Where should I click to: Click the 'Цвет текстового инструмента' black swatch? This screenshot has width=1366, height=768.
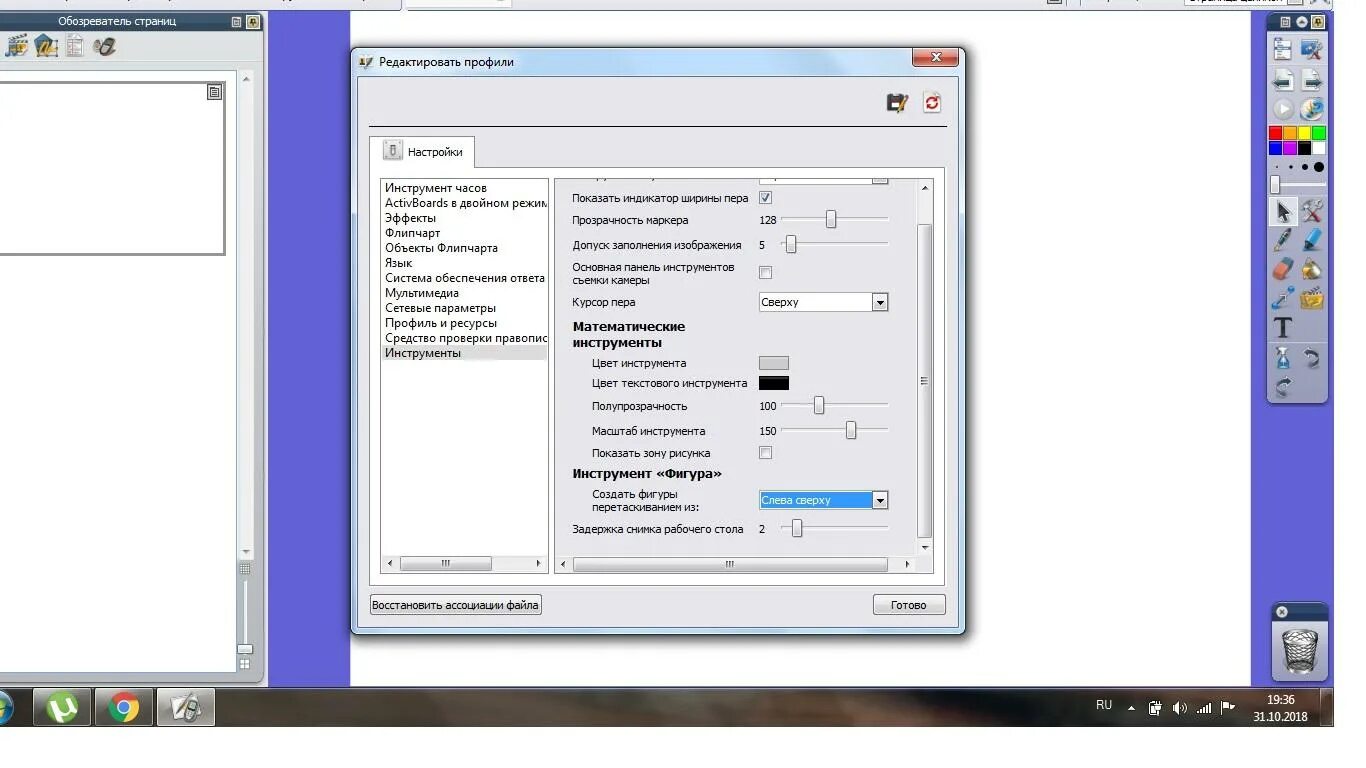tap(774, 383)
